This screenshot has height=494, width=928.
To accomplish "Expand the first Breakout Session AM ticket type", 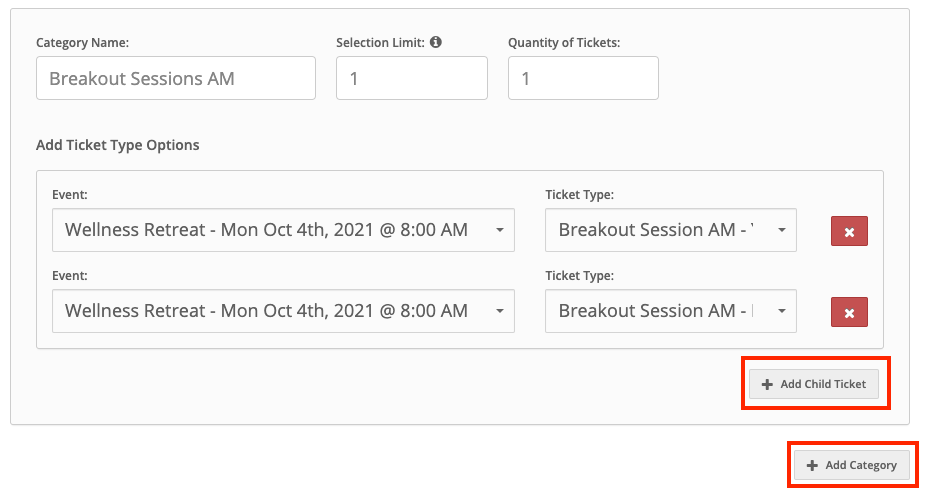I will pyautogui.click(x=671, y=230).
